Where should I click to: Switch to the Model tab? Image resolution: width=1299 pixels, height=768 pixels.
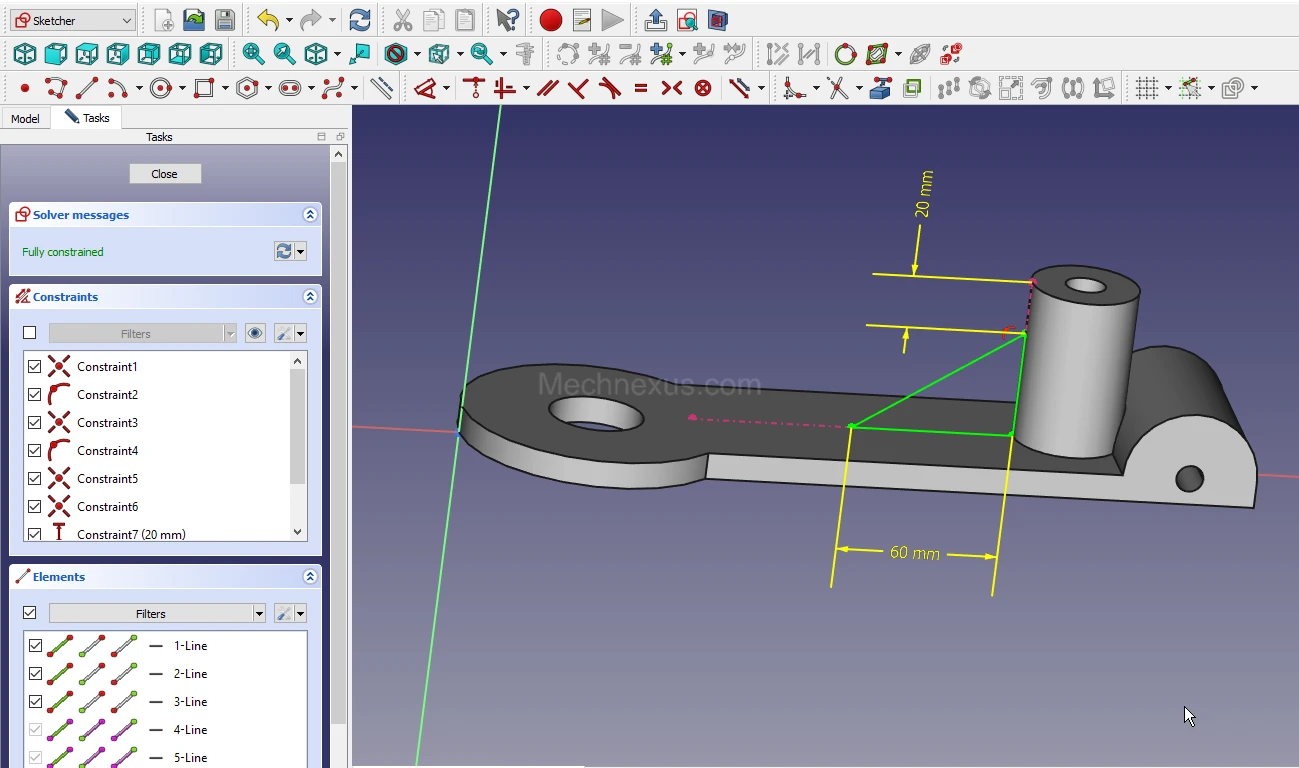click(25, 118)
